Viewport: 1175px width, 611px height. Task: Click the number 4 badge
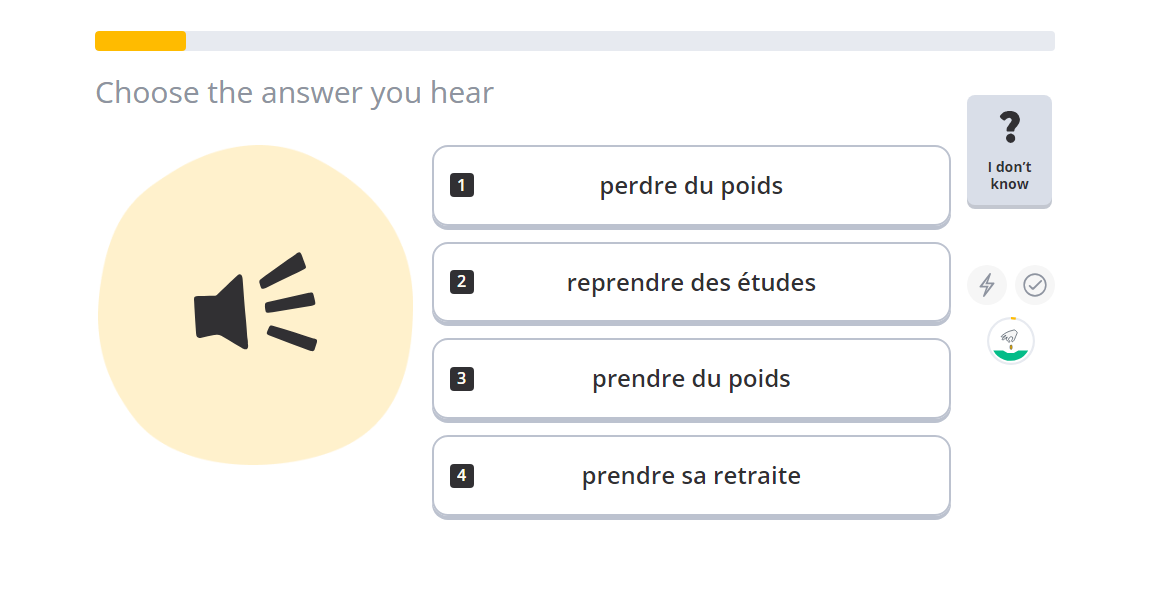click(462, 476)
